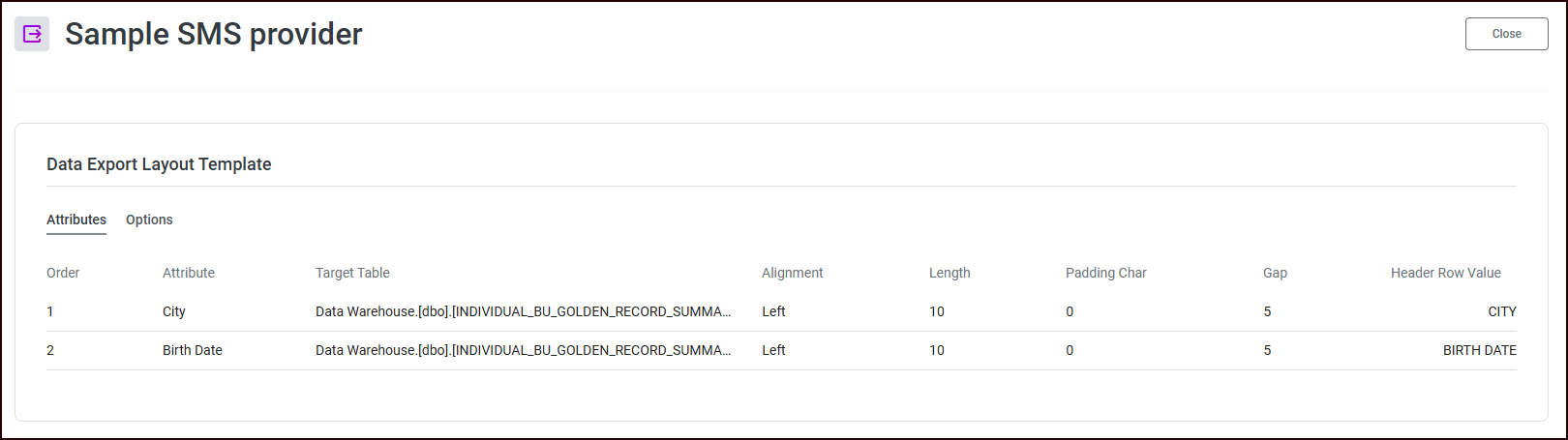This screenshot has width=1568, height=440.
Task: Click the Header Row Value column header
Action: click(1445, 273)
